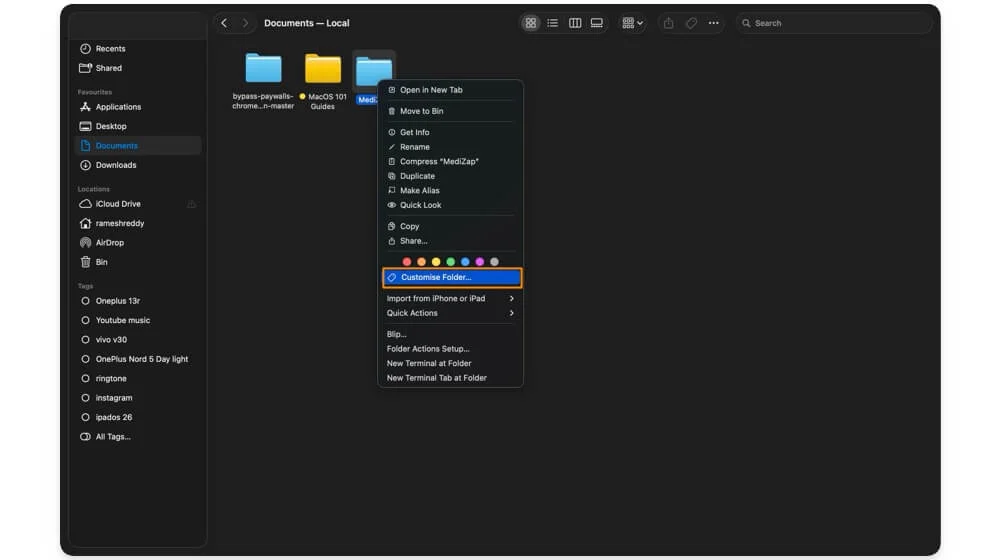Switch to list view in toolbar

tap(552, 23)
